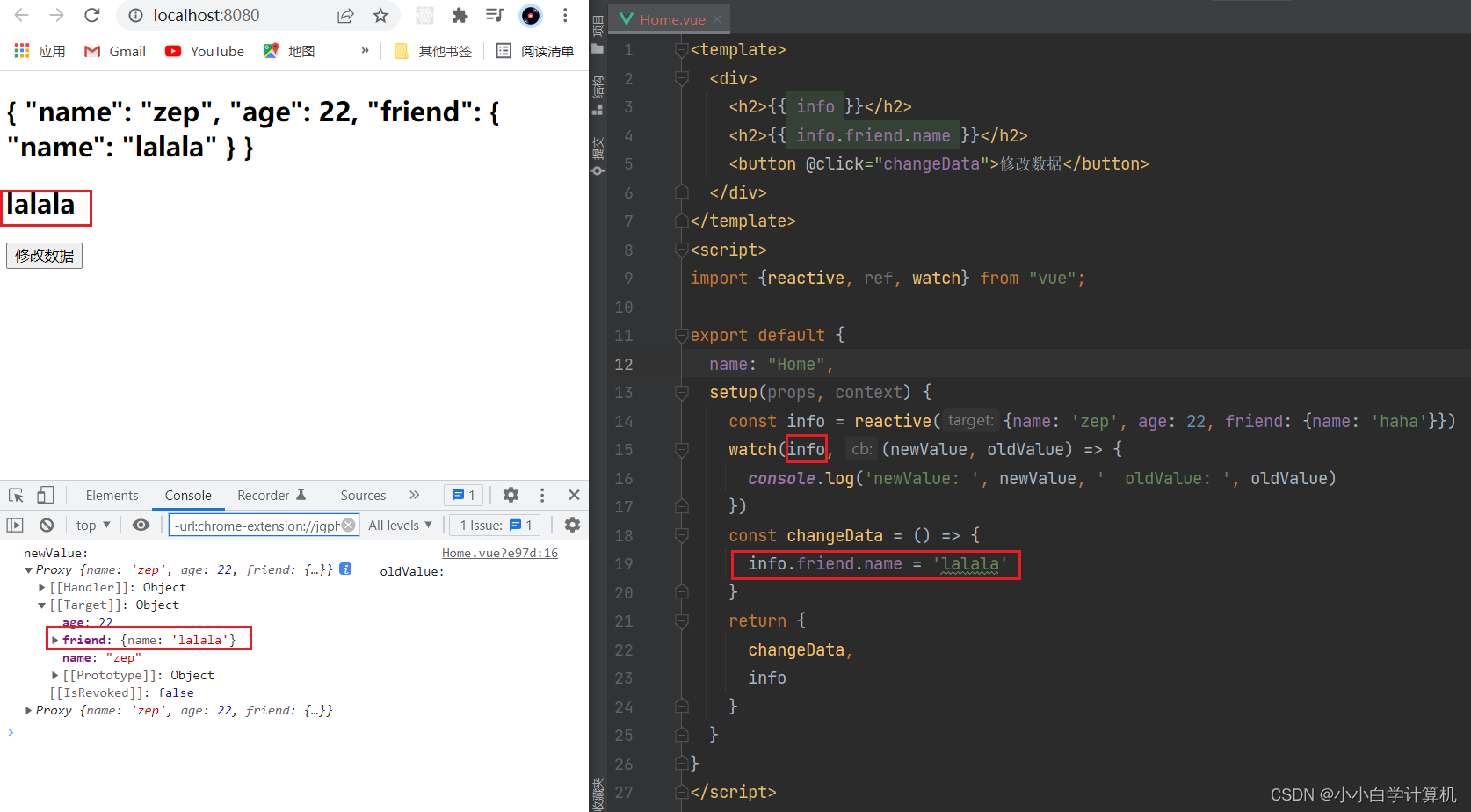Expand the friend object entry
Image resolution: width=1471 pixels, height=812 pixels.
[54, 640]
